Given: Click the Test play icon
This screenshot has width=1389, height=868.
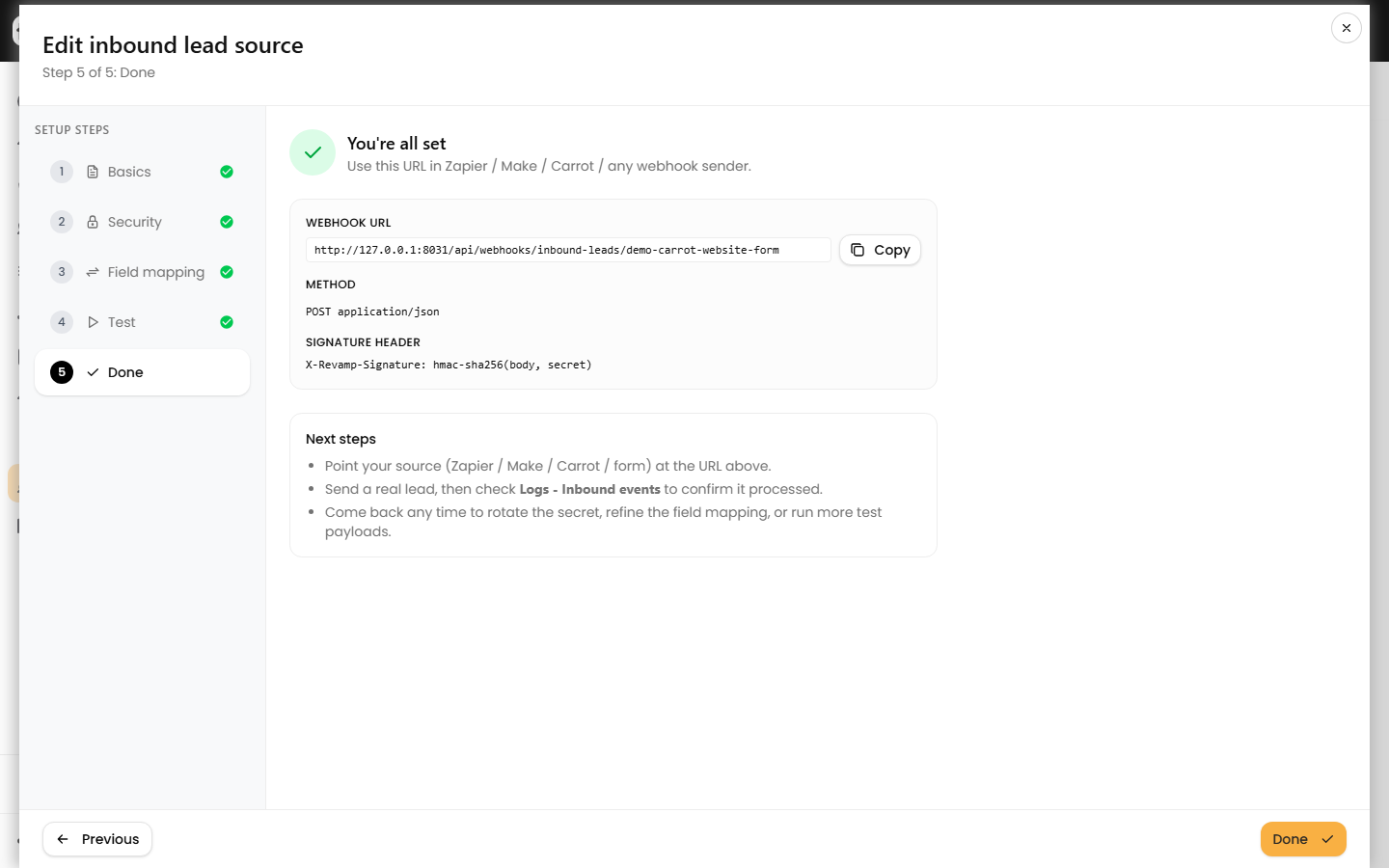Looking at the screenshot, I should [x=93, y=322].
